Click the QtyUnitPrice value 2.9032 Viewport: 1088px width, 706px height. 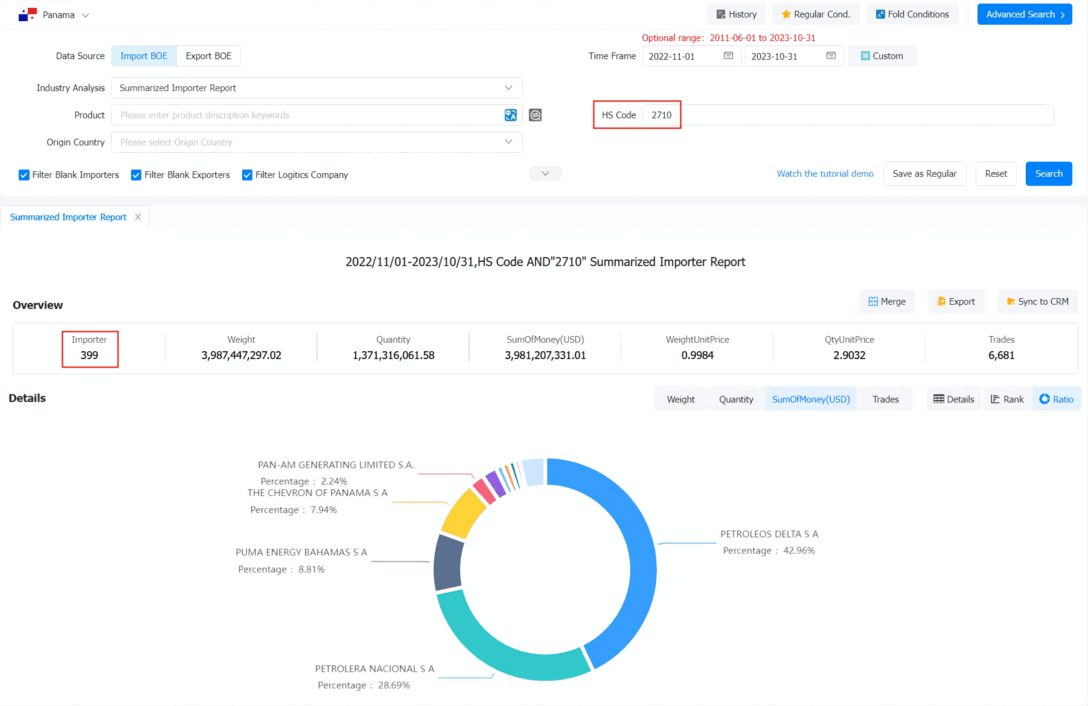click(849, 355)
